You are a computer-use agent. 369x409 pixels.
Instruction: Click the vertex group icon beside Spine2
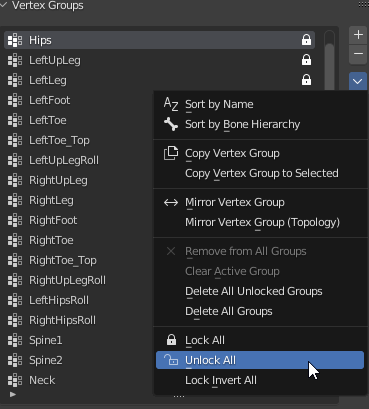point(15,360)
